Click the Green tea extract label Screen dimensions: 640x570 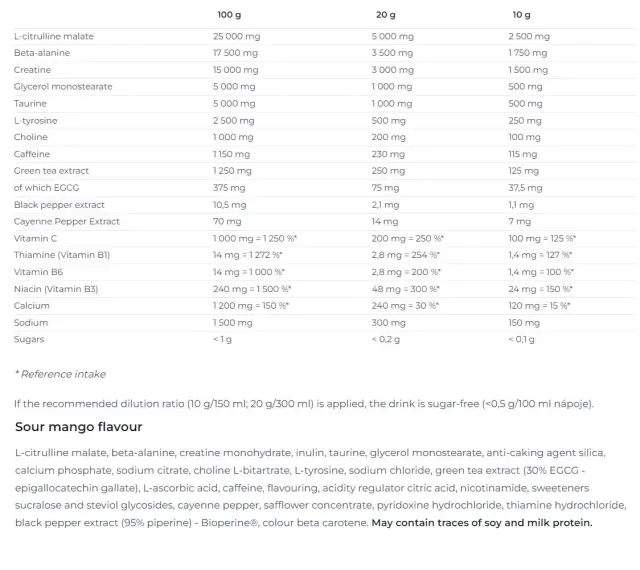[51, 171]
